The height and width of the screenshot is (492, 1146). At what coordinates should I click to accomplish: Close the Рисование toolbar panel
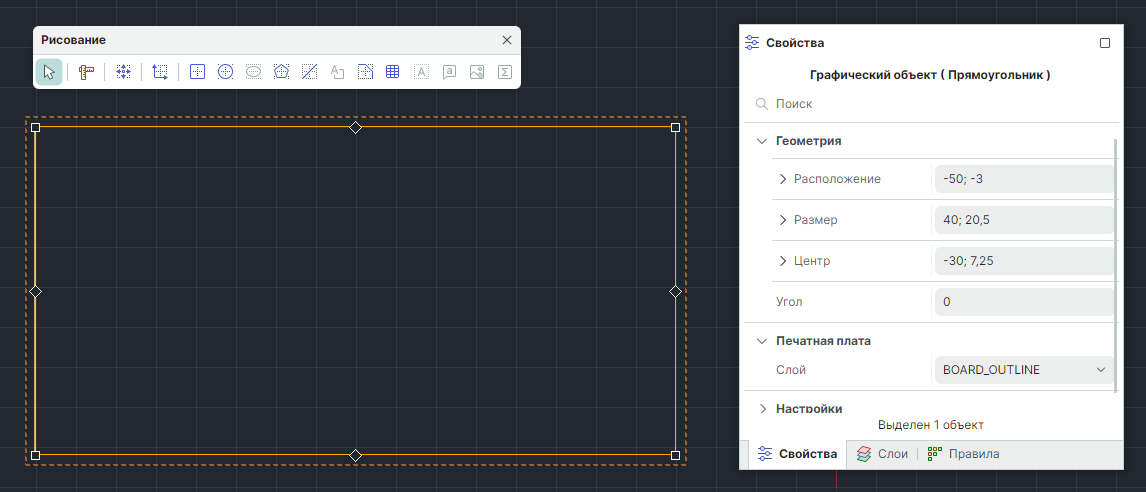(x=506, y=40)
